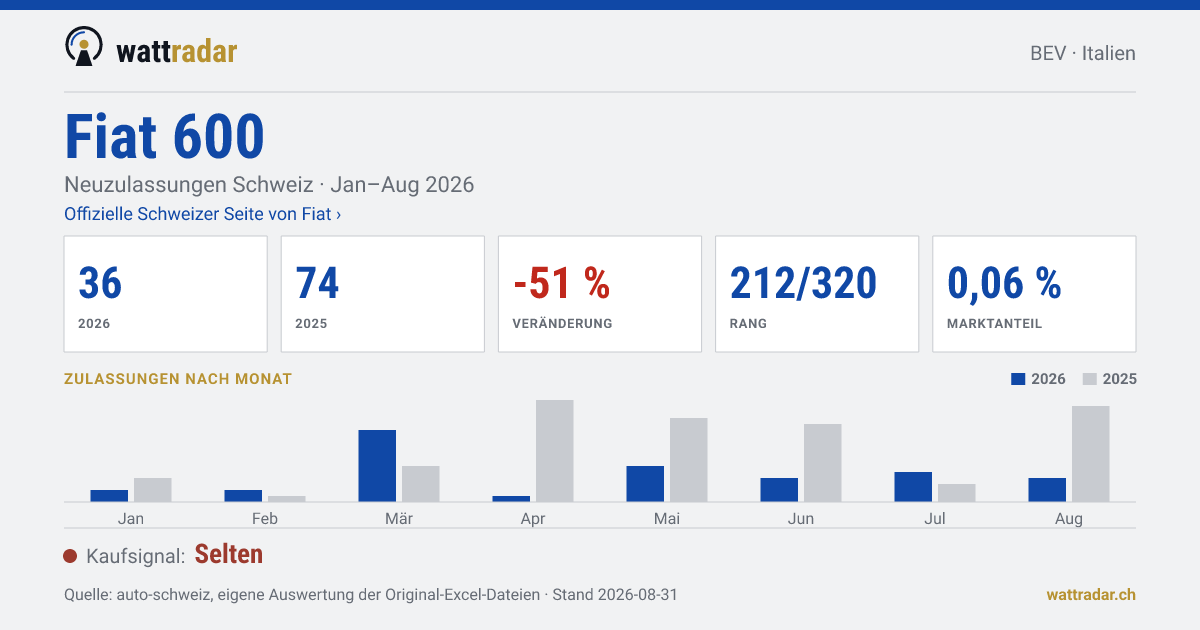This screenshot has height=630, width=1200.
Task: Open the Offizielle Schweizer Seite von Fiat link
Action: (x=203, y=214)
